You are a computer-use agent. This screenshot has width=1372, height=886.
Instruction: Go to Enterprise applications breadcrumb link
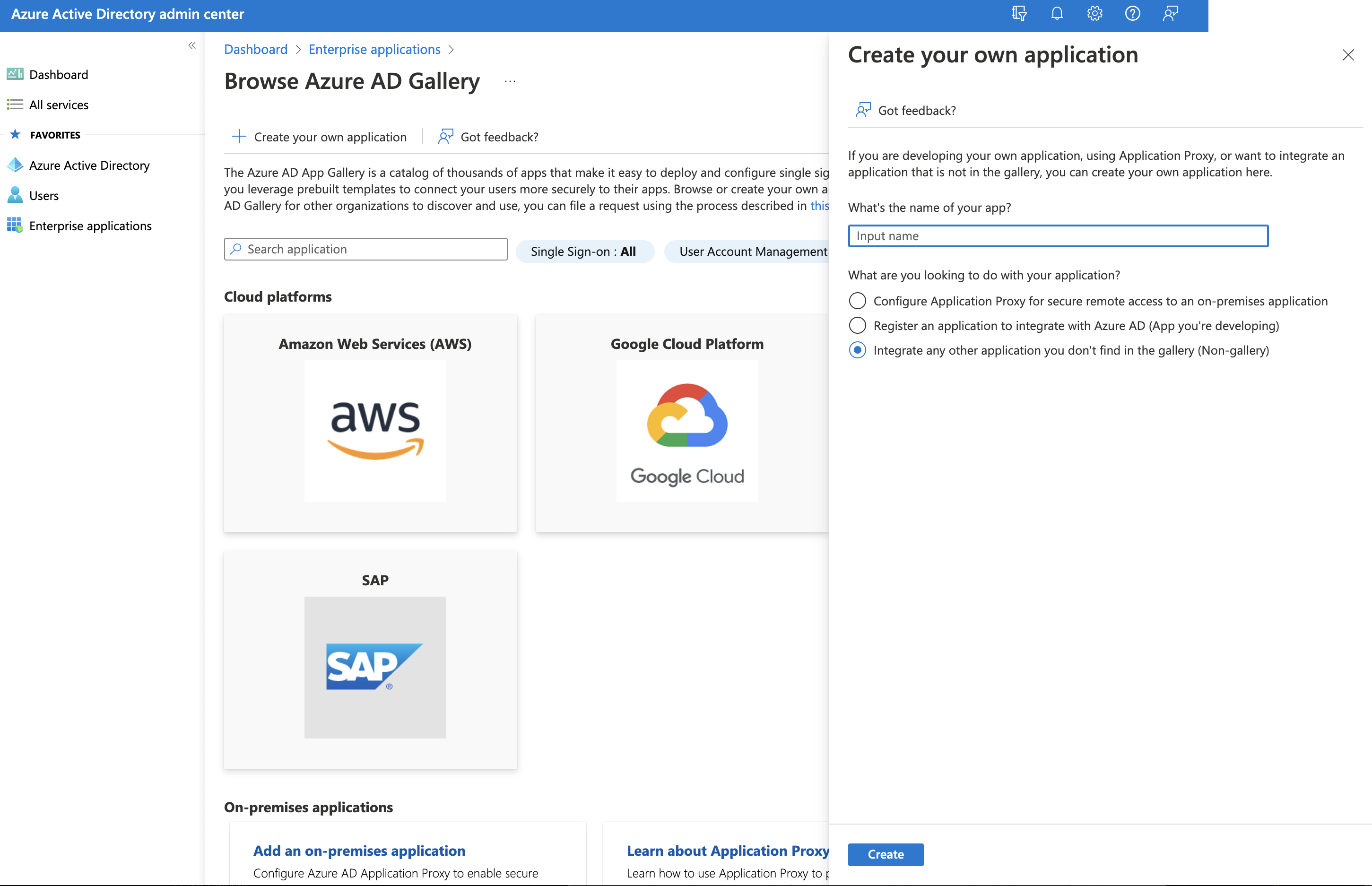click(374, 50)
